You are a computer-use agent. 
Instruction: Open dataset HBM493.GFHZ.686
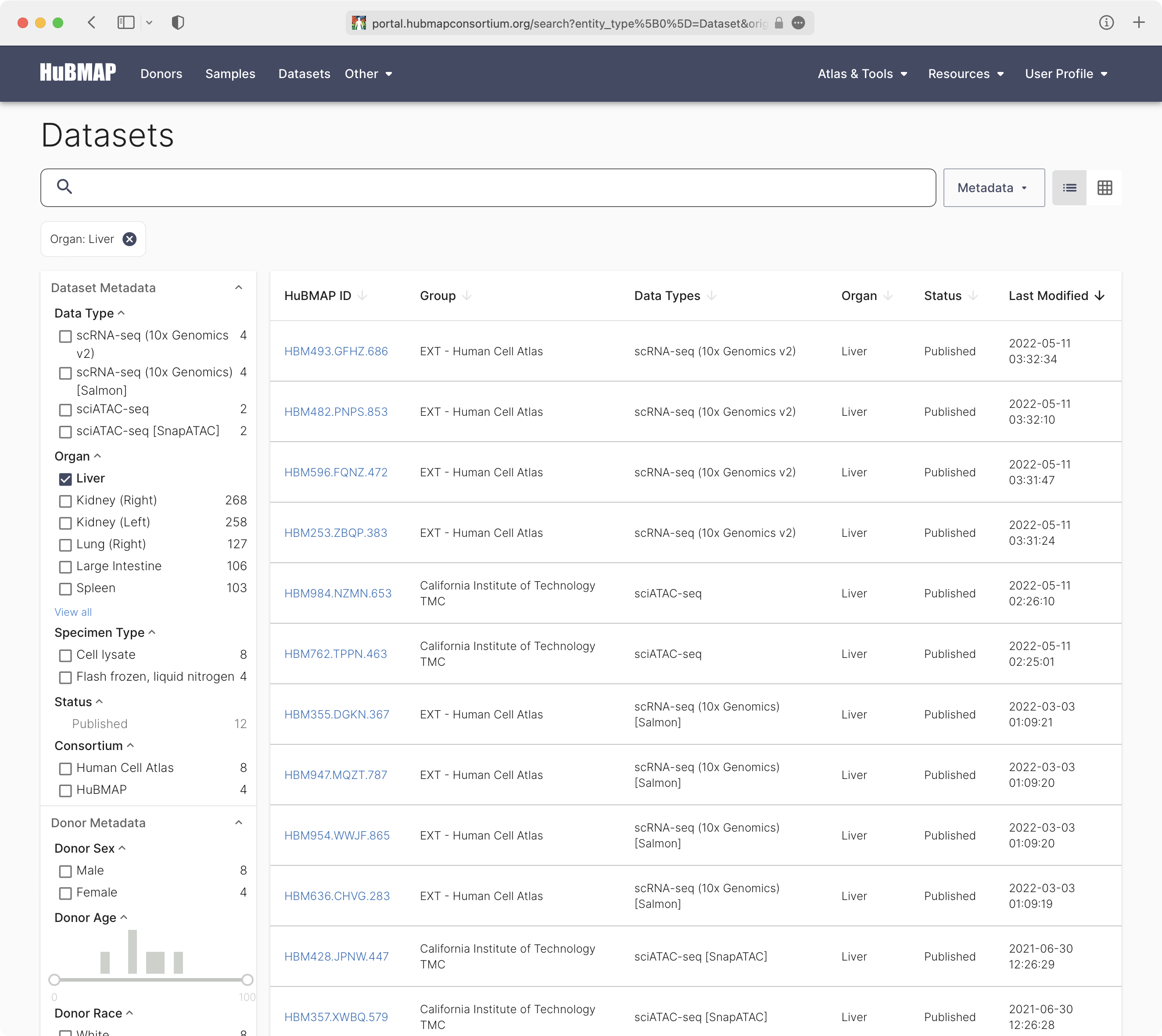point(336,351)
